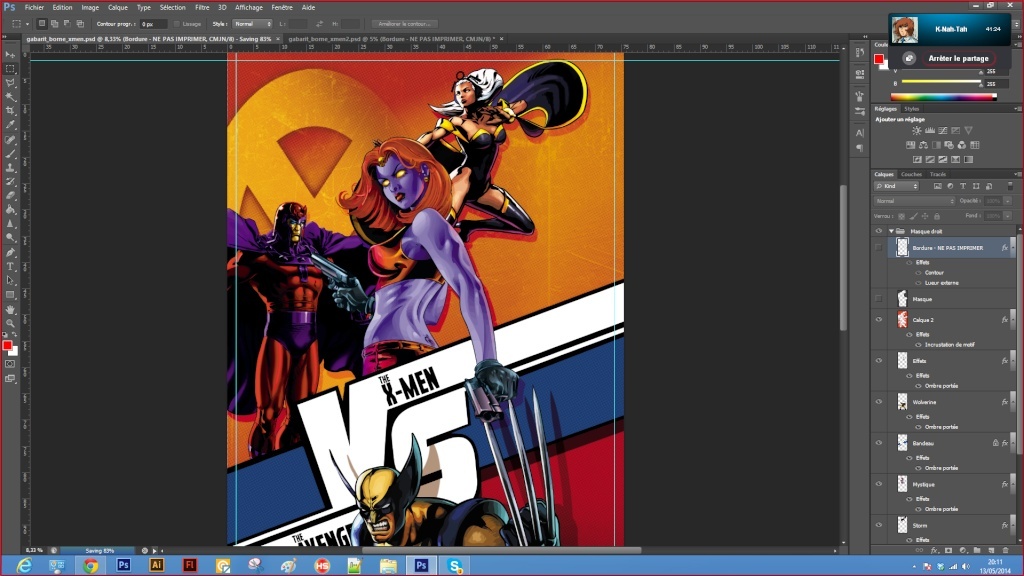
Task: Select the Crop tool
Action: click(x=10, y=111)
